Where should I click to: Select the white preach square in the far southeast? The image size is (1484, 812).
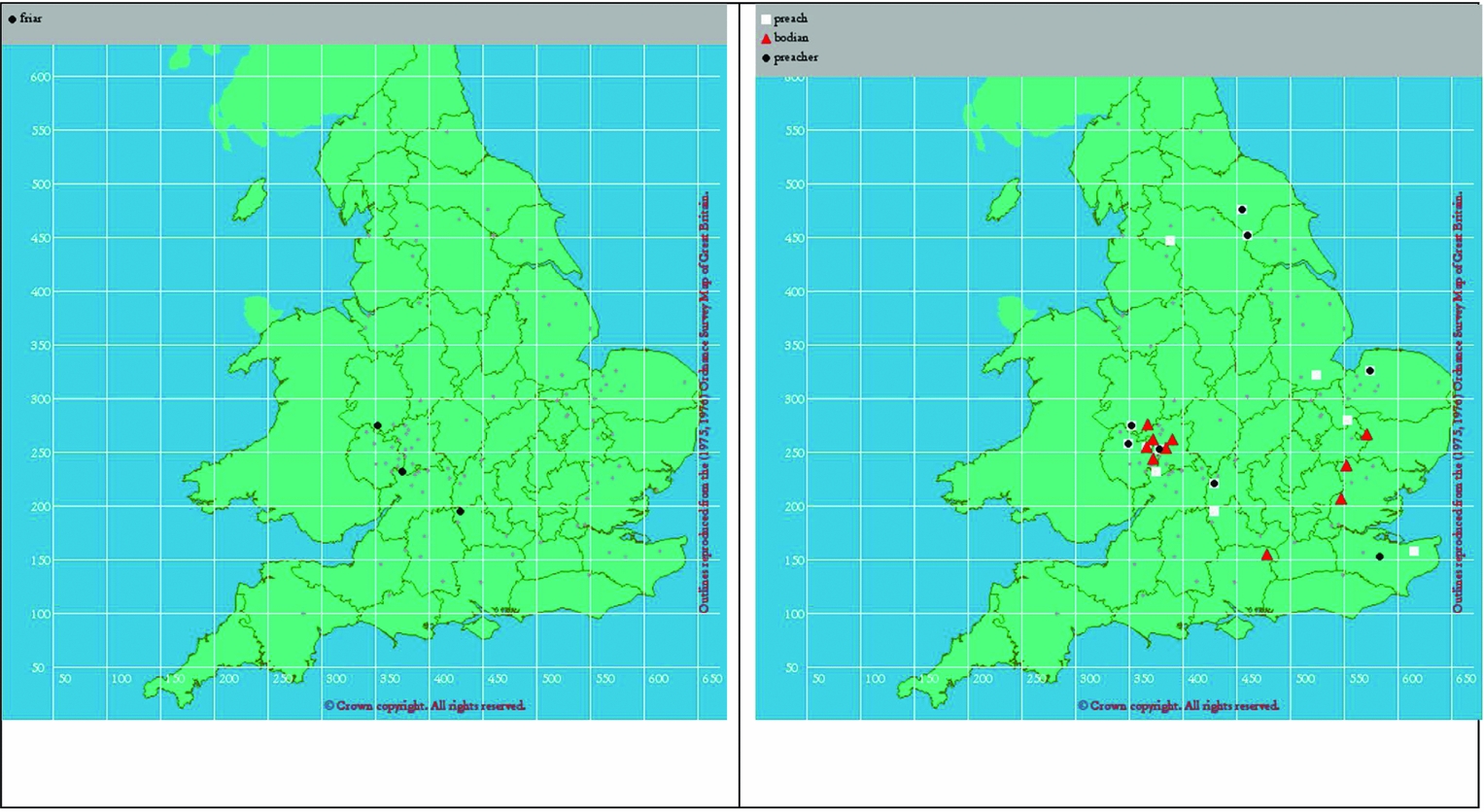pos(1414,552)
